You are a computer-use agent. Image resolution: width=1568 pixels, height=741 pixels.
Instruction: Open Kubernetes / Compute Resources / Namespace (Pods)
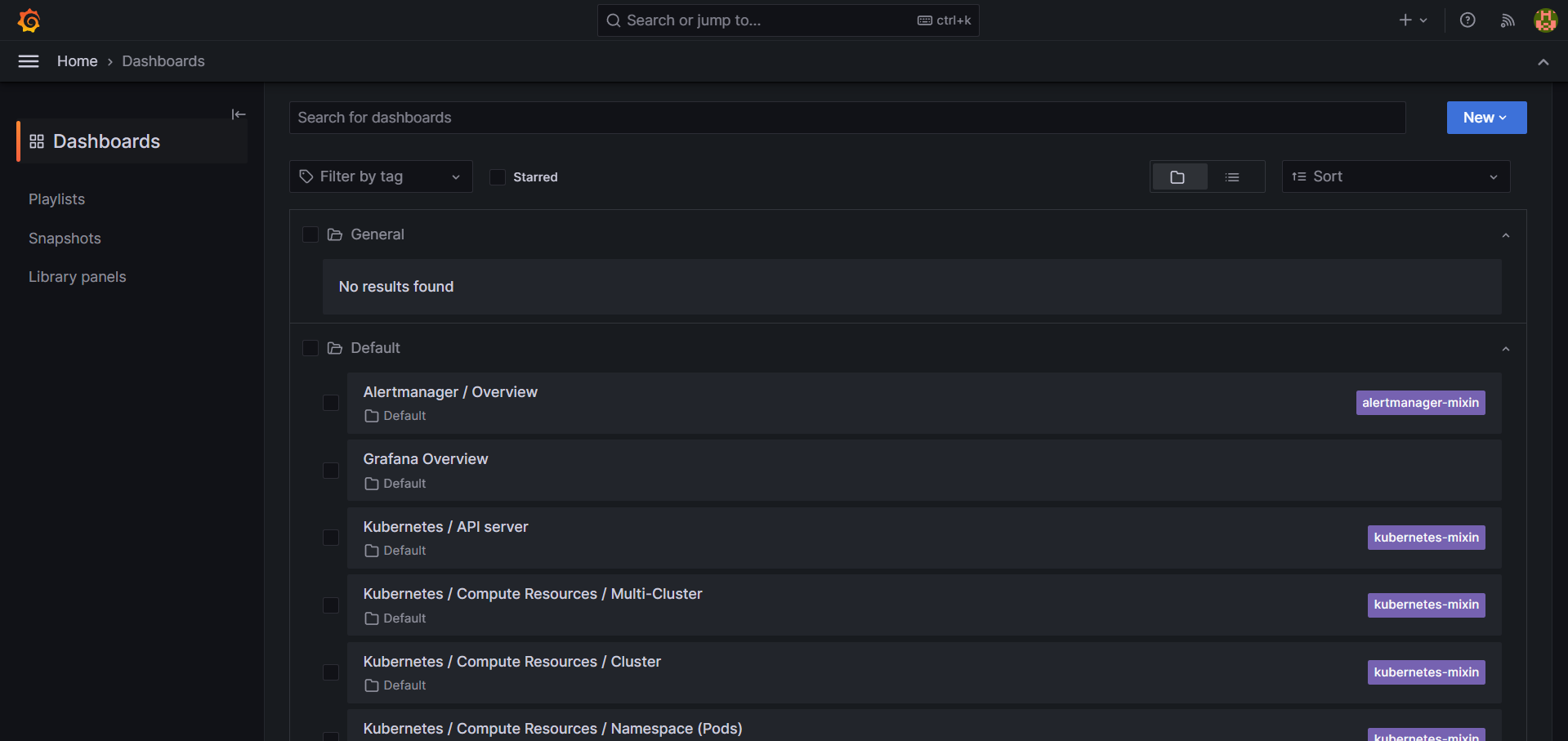[553, 729]
